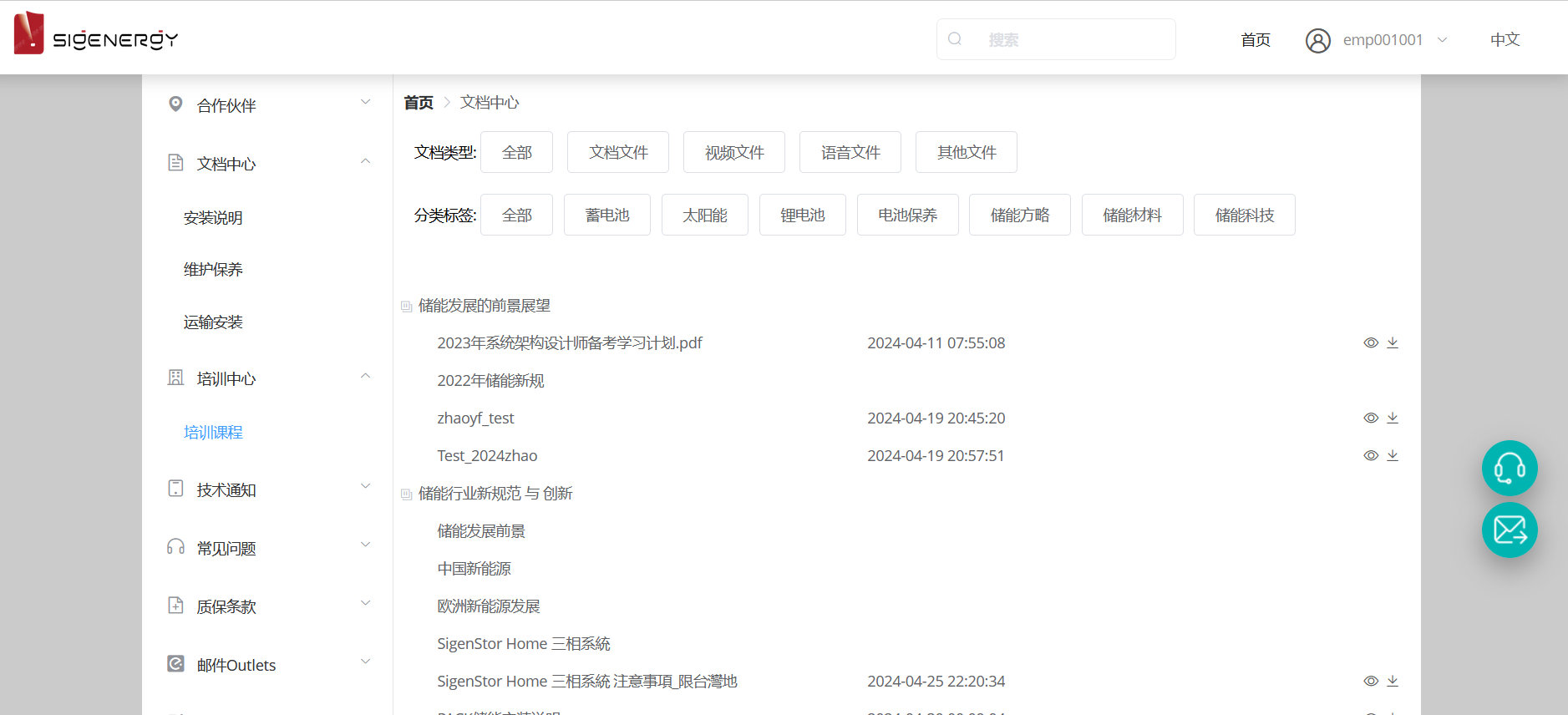Click the 常见问题 headphone icon
Image resolution: width=1568 pixels, height=715 pixels.
pos(175,547)
